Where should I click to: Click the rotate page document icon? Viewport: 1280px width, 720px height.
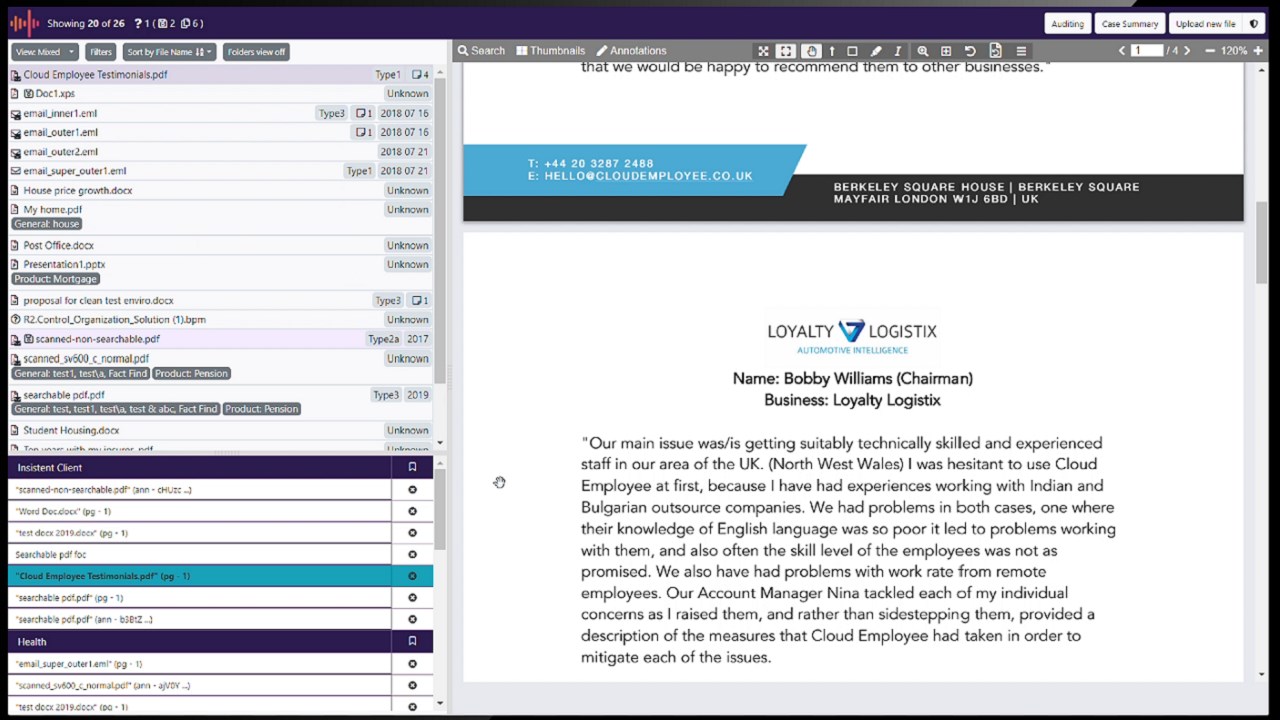tap(995, 51)
